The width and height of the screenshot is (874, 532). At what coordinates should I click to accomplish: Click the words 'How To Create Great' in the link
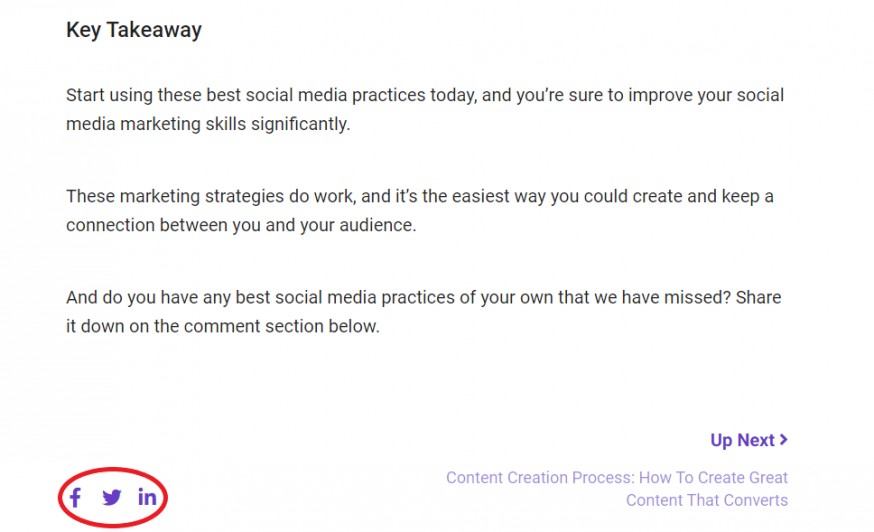pyautogui.click(x=713, y=477)
